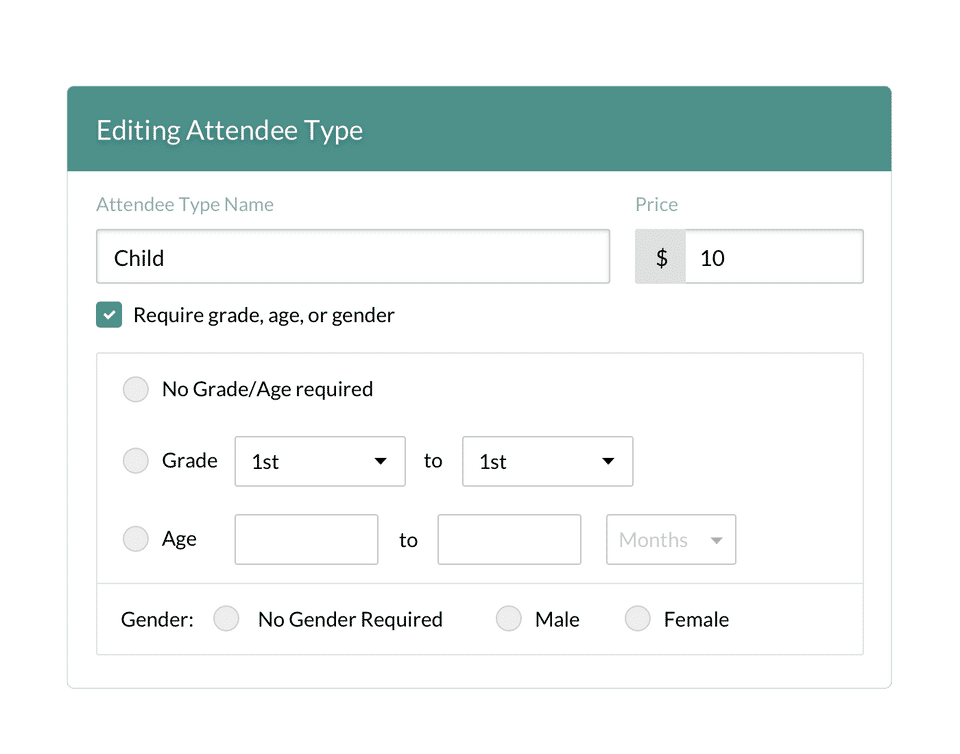
Task: Select the Age radio button
Action: point(136,539)
